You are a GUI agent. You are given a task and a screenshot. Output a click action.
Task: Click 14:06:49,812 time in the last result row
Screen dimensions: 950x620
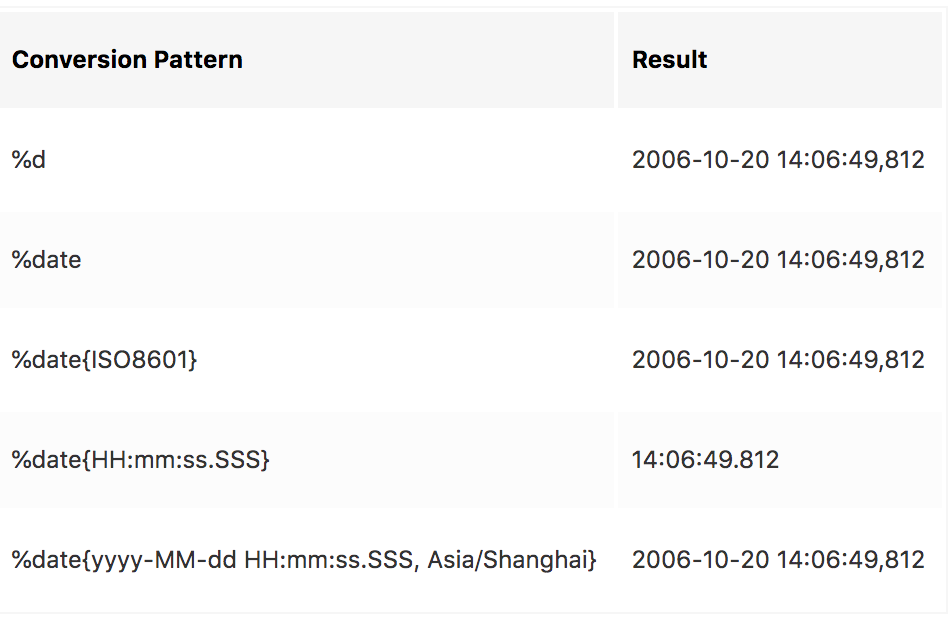pyautogui.click(x=851, y=559)
